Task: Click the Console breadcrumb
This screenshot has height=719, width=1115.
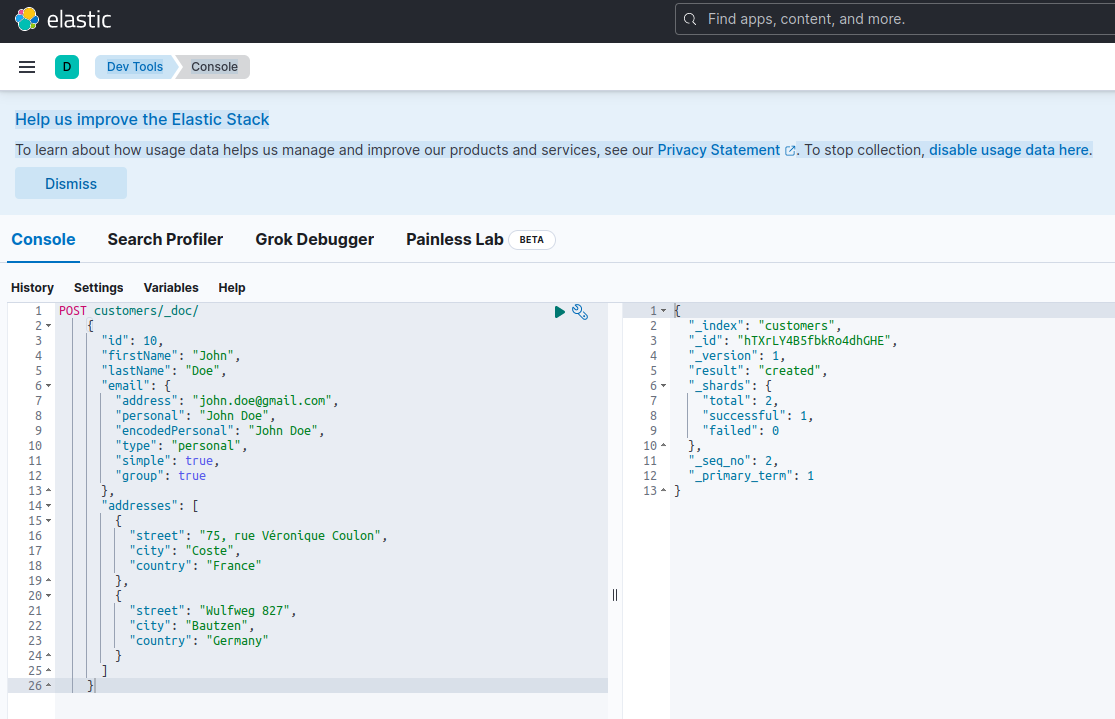Action: 214,67
